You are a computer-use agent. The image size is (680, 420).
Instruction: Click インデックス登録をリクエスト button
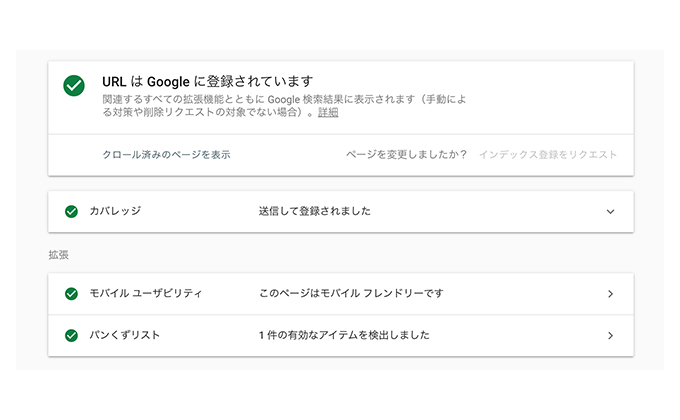pos(548,154)
